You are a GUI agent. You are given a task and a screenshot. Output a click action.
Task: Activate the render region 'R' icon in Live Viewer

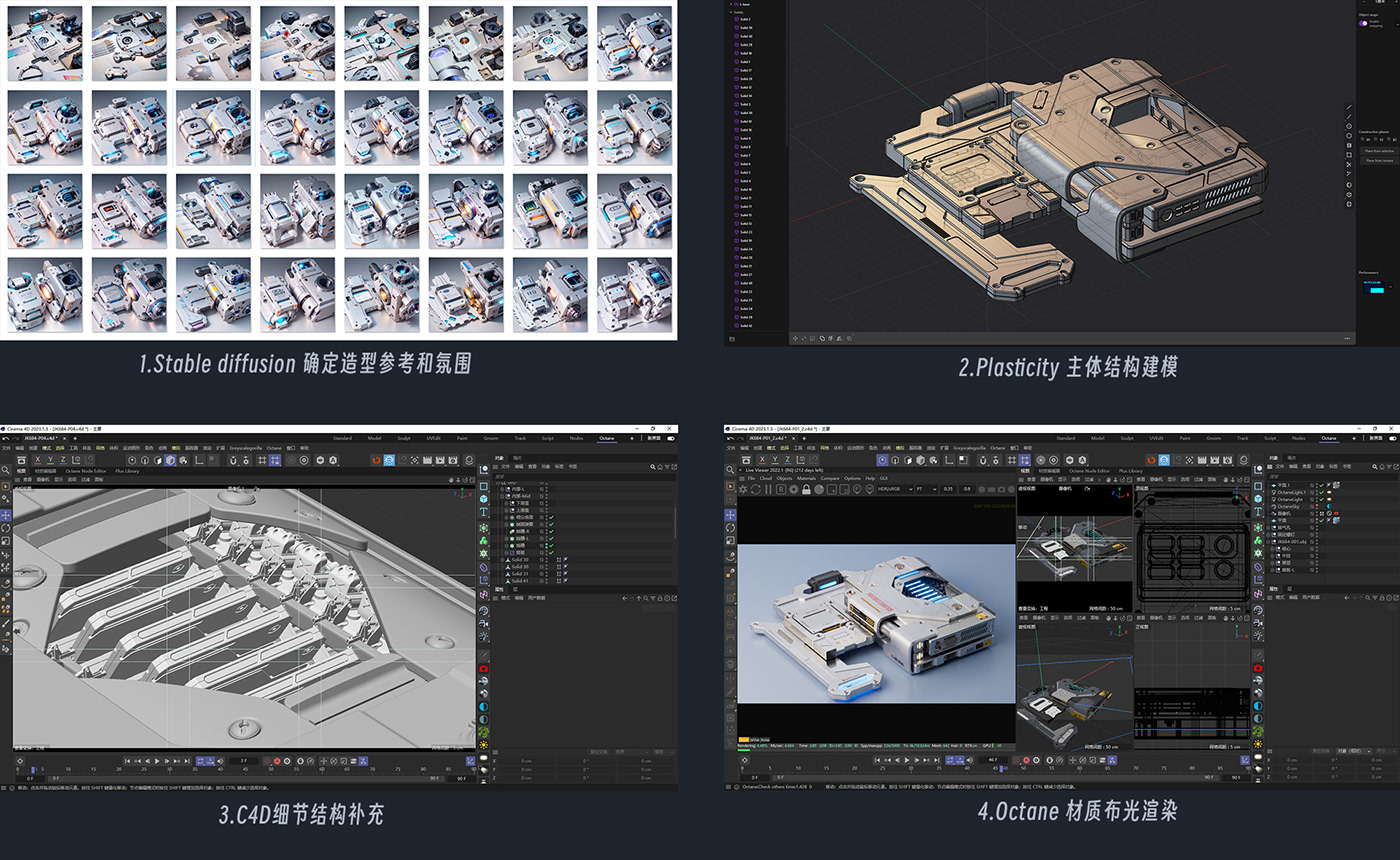(782, 489)
